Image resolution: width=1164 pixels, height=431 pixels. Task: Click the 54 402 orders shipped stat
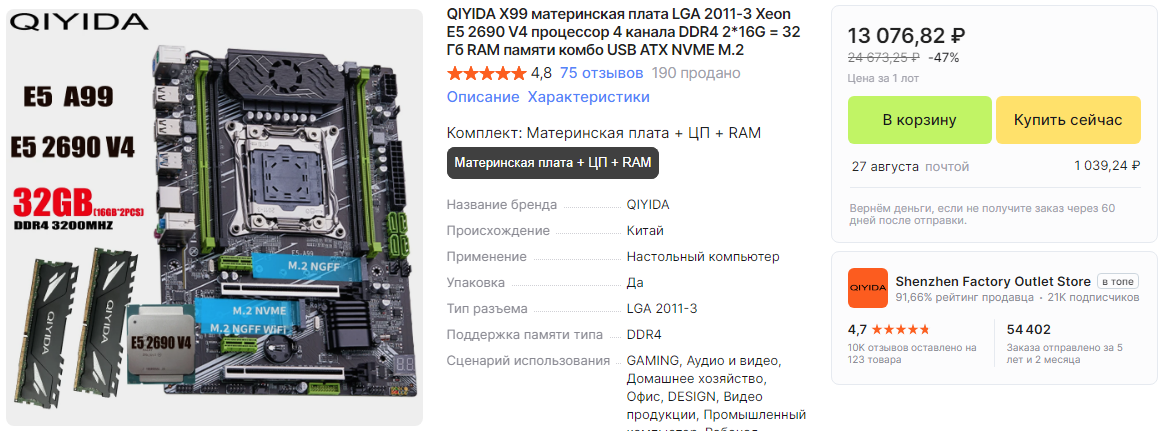(x=1029, y=329)
